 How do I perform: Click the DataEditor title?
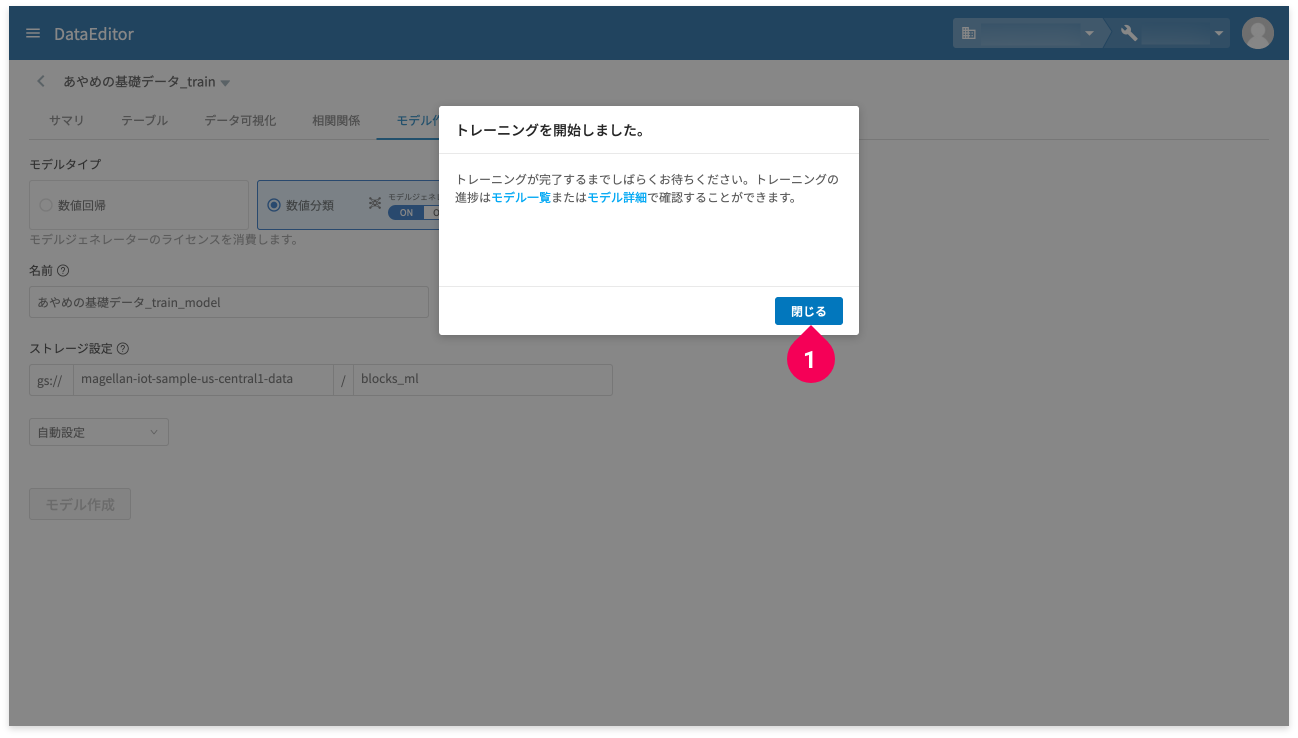94,34
